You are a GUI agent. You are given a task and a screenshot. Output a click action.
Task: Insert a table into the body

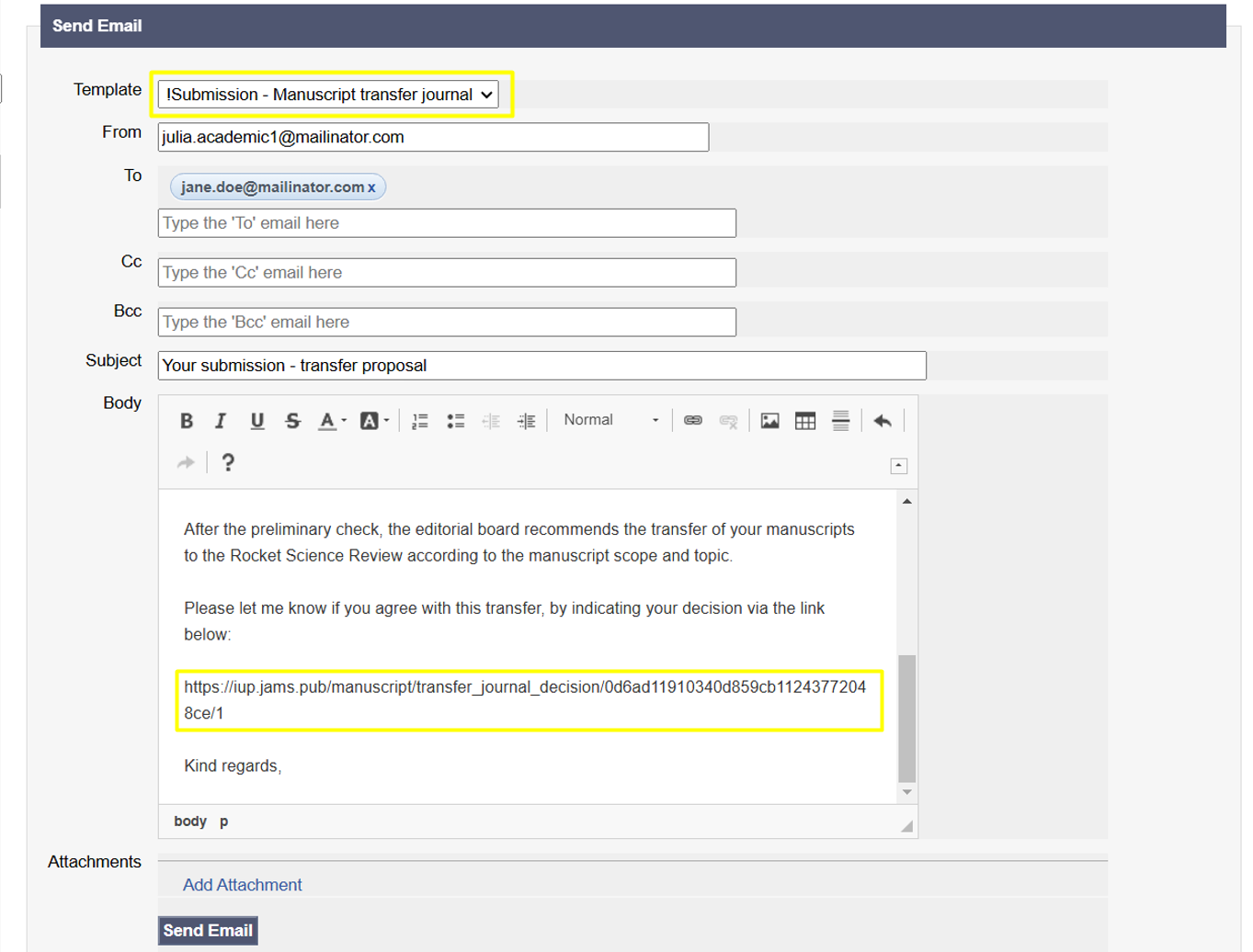pyautogui.click(x=805, y=421)
